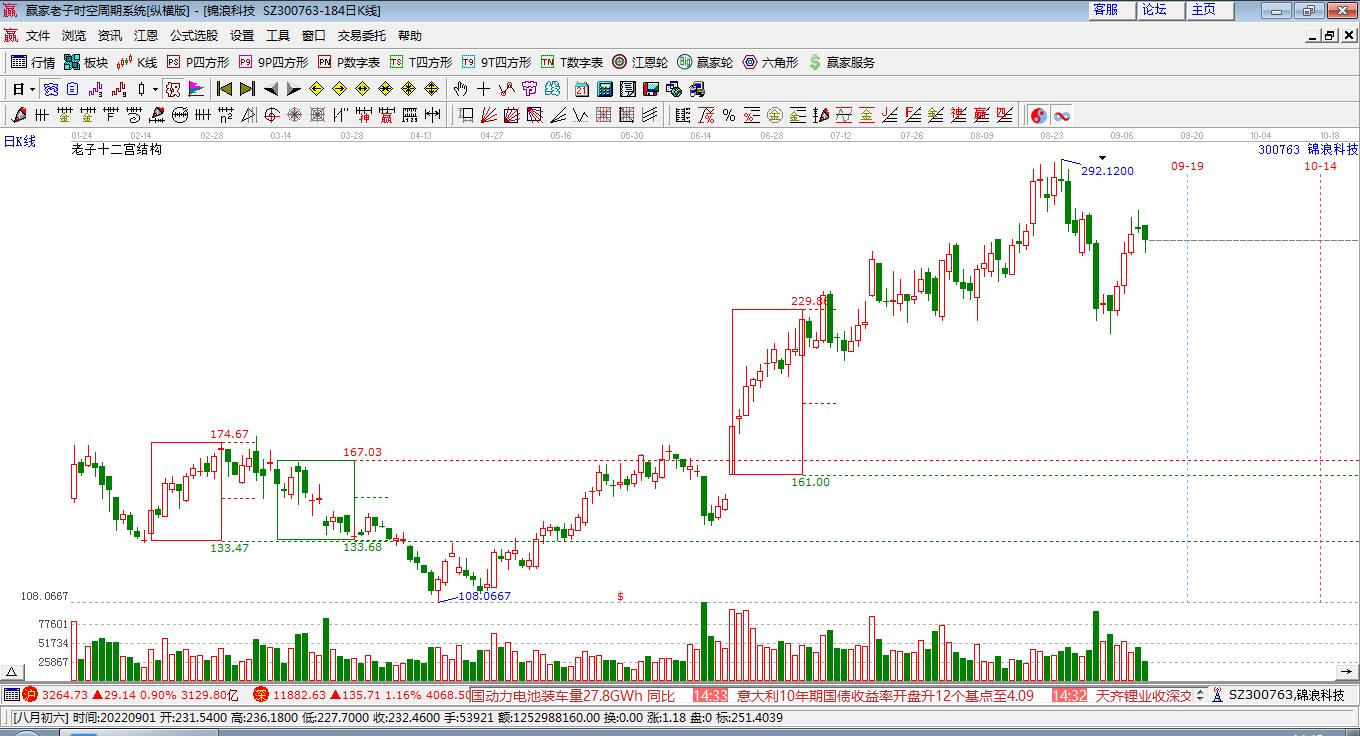Click the 10-14 date marker

pyautogui.click(x=1320, y=166)
